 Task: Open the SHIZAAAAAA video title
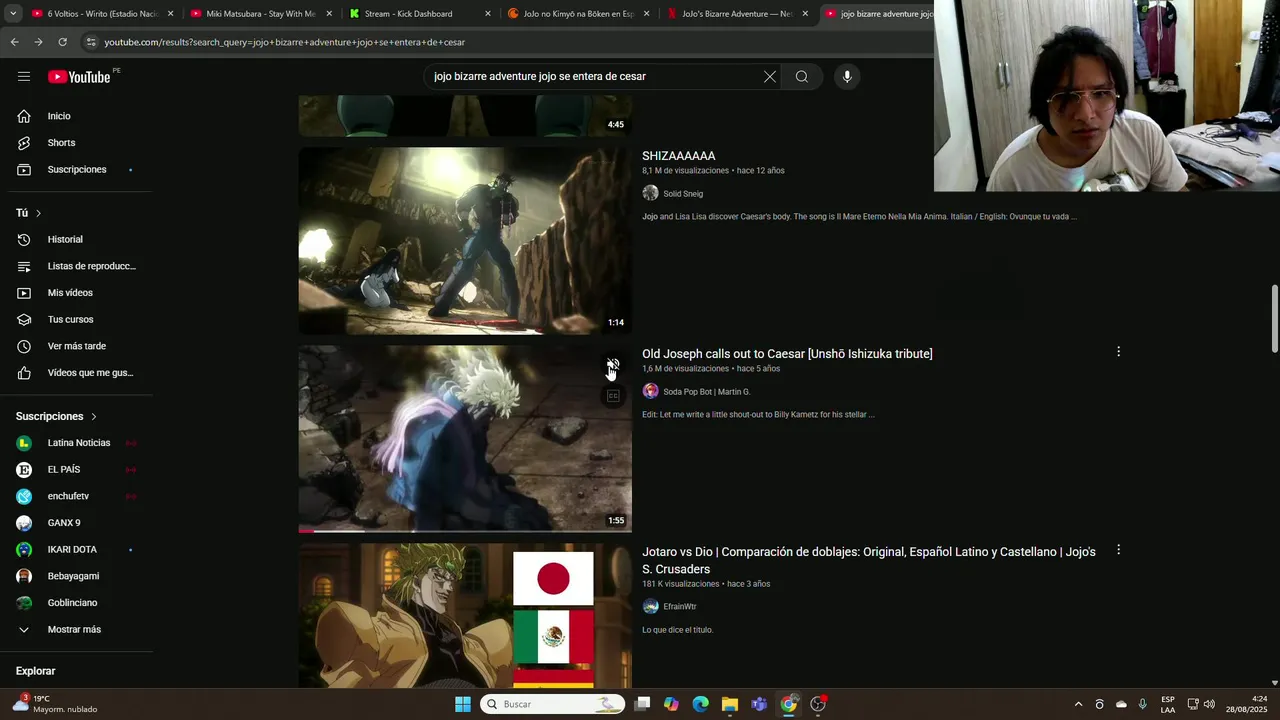[679, 156]
